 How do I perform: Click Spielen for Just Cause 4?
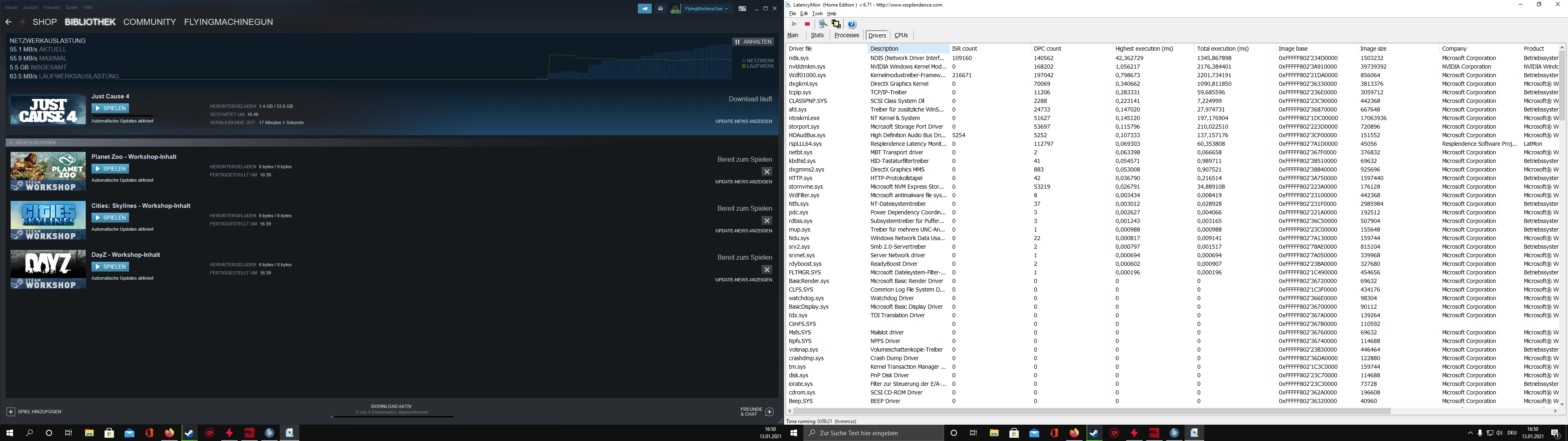(110, 109)
